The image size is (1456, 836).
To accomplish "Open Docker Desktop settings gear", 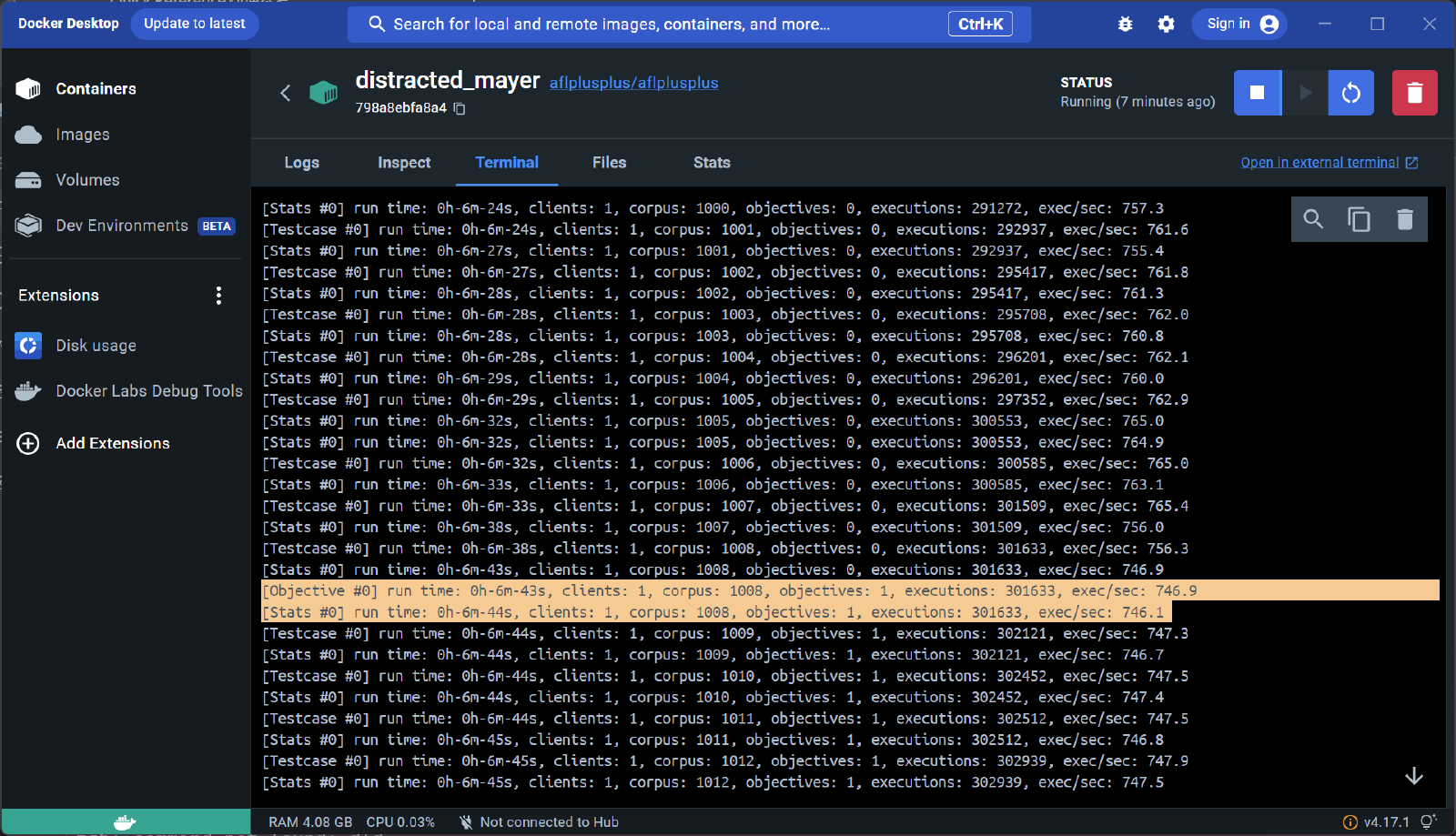I will pos(1166,24).
